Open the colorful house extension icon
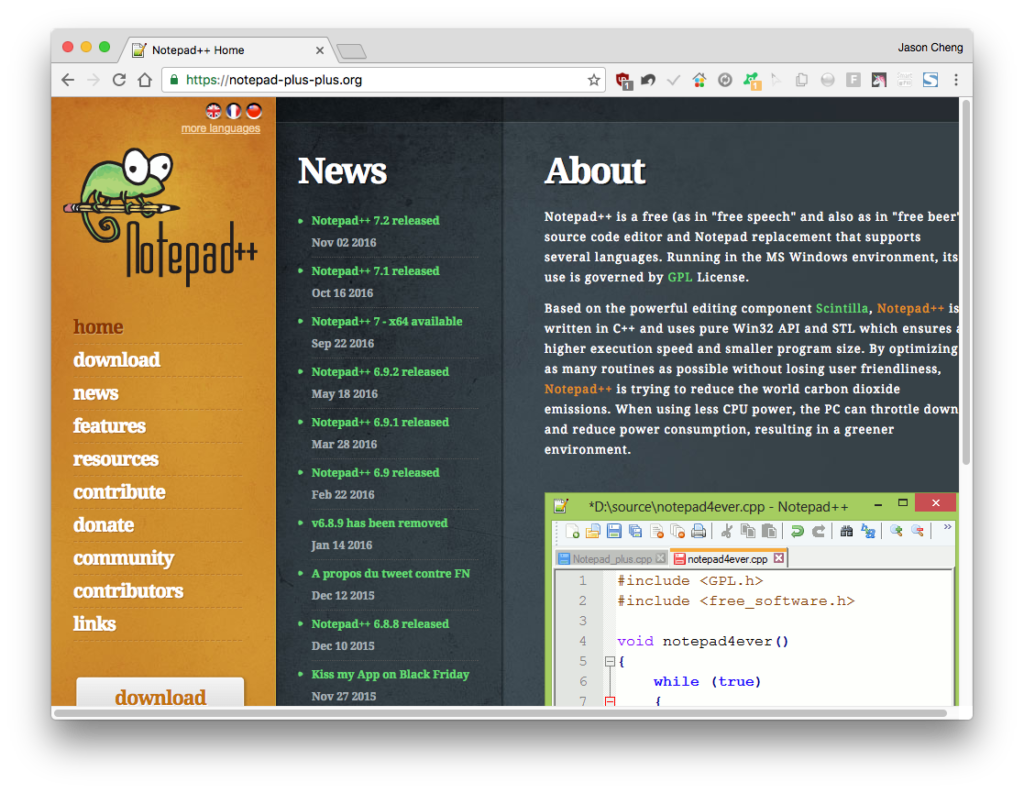This screenshot has width=1024, height=793. pos(699,80)
